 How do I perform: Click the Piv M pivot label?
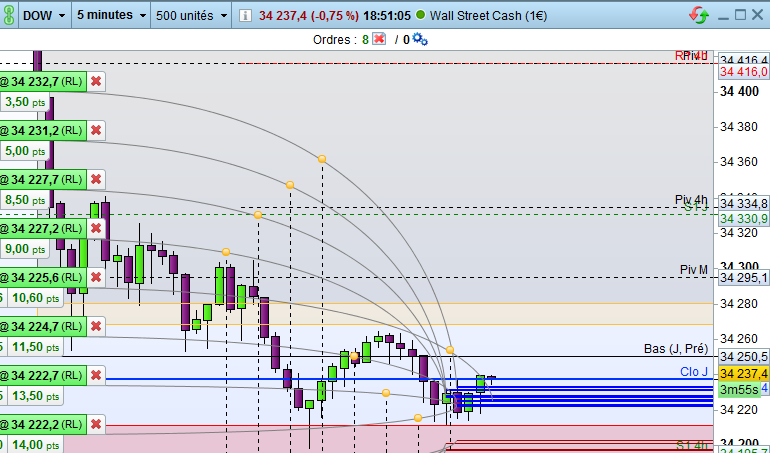(x=694, y=269)
